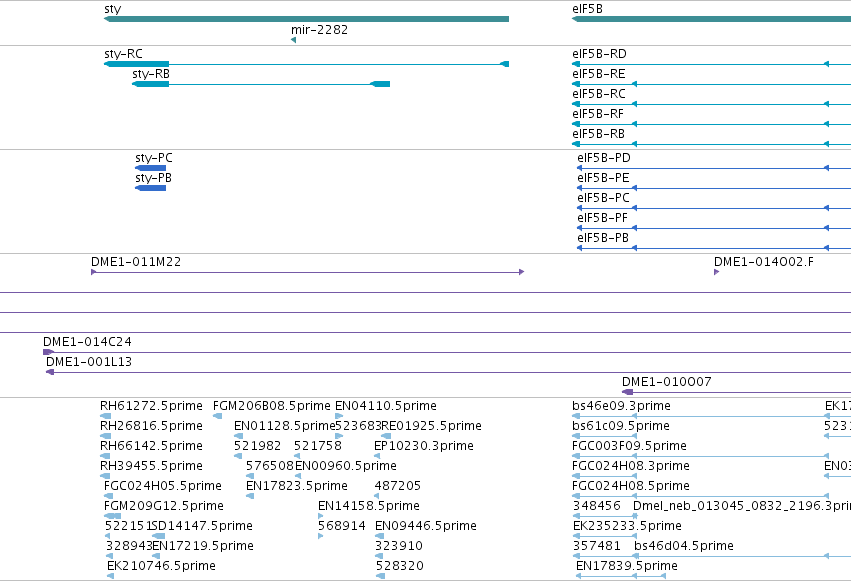
Task: Select the DME1-014C24 clone label
Action: click(87, 342)
